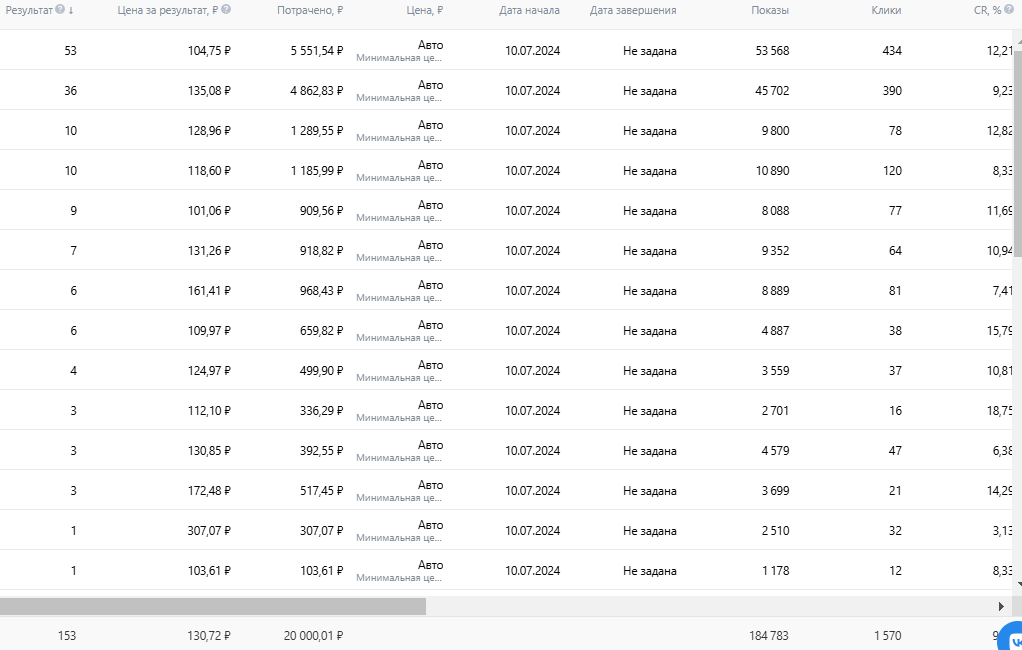1022x650 pixels.
Task: Click the Дата завершения column header
Action: [633, 10]
